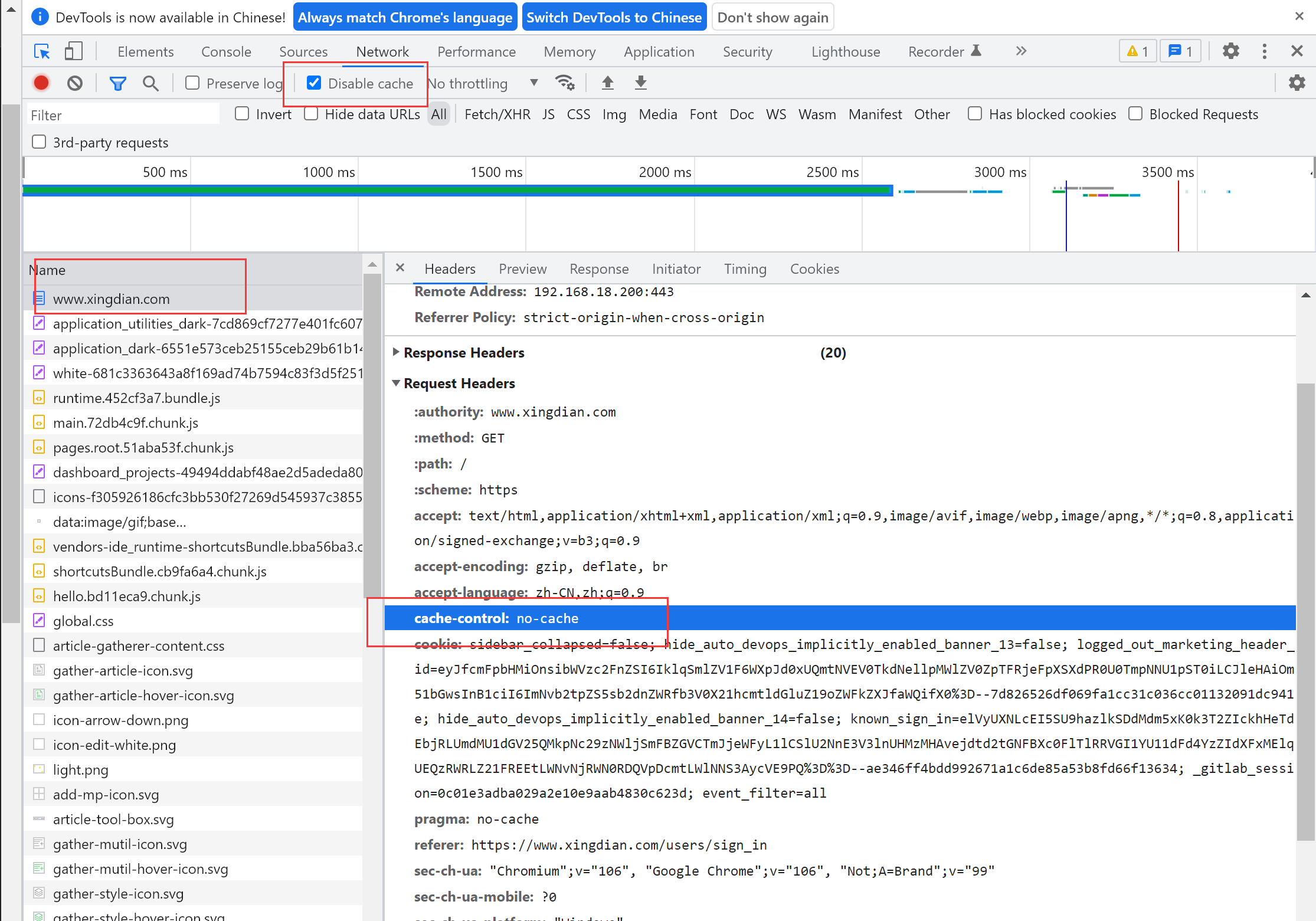Open the Timing tab in details
Screen dimensions: 1316x921
[x=745, y=269]
